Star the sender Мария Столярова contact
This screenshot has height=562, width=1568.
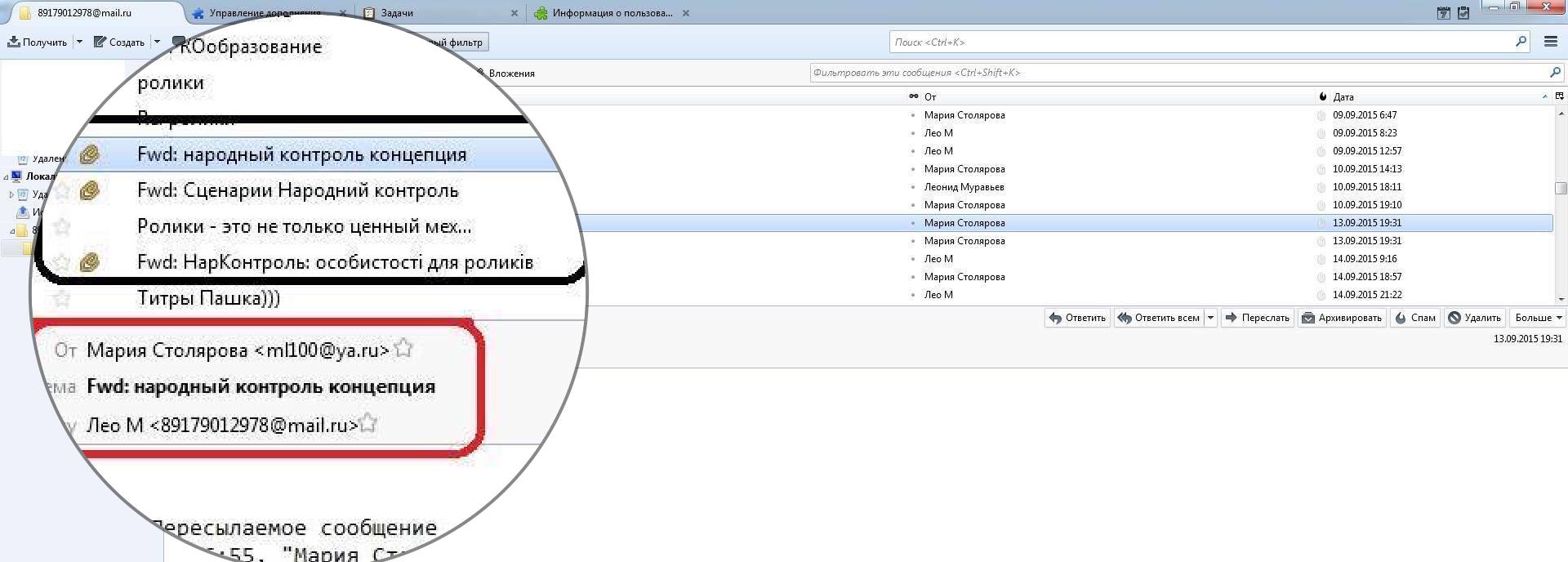point(403,349)
